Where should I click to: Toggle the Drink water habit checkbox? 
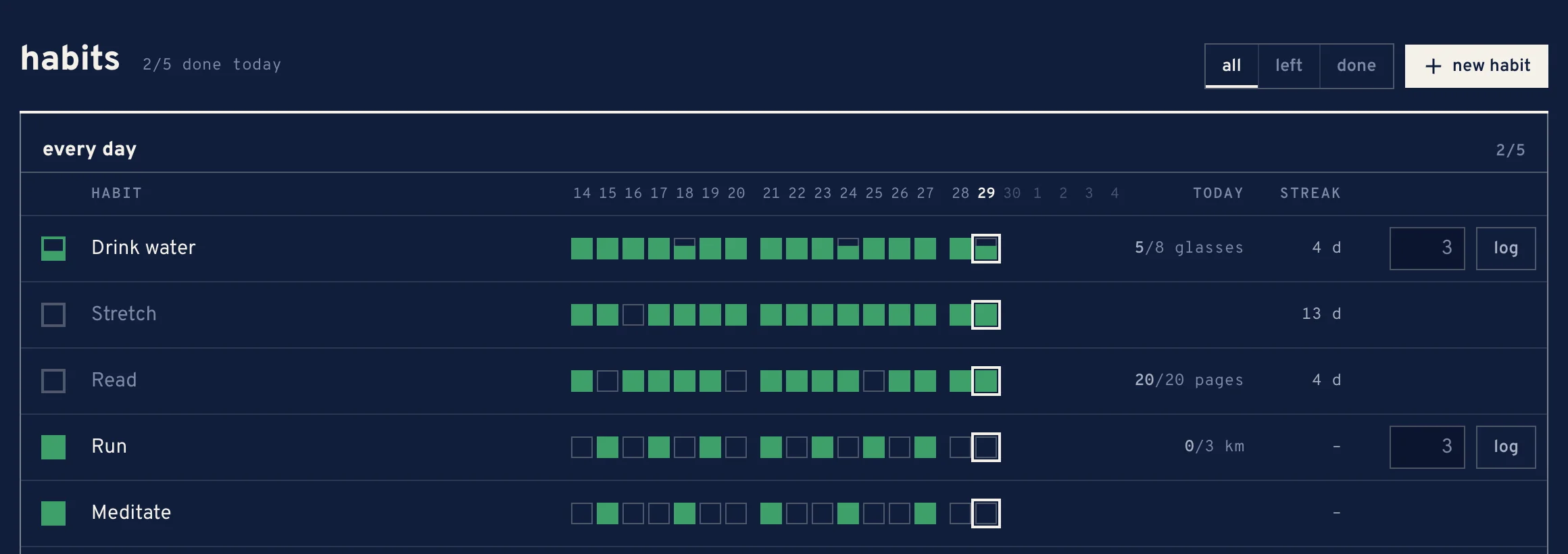point(53,249)
